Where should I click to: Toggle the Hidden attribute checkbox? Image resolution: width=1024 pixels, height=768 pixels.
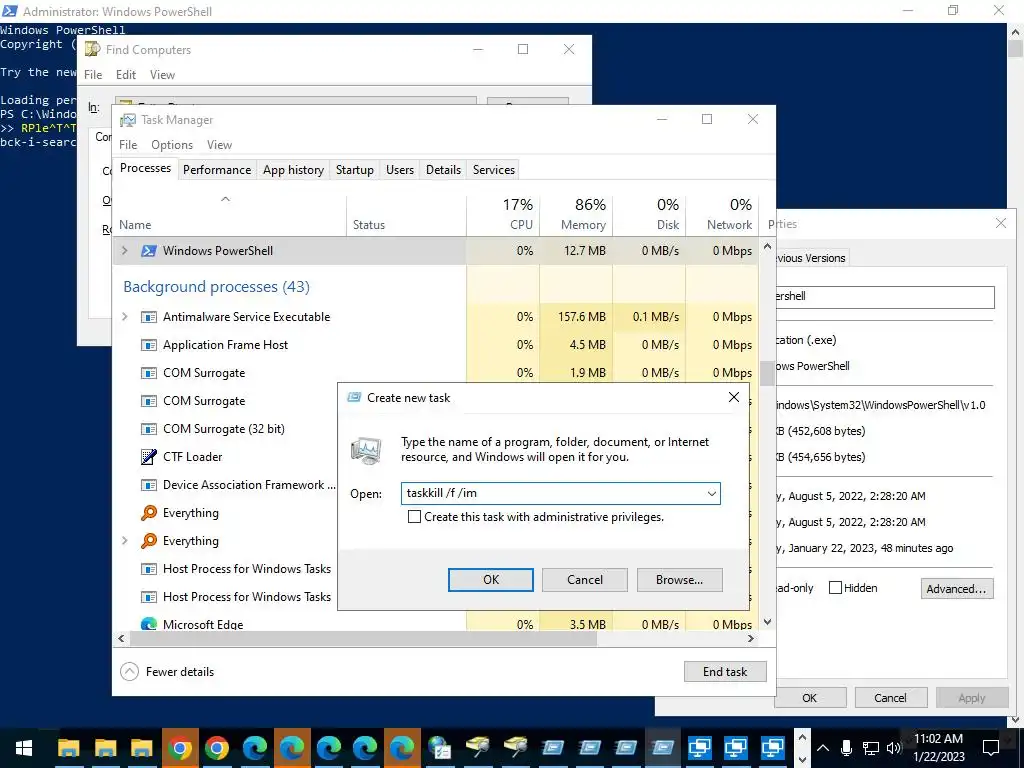[835, 588]
